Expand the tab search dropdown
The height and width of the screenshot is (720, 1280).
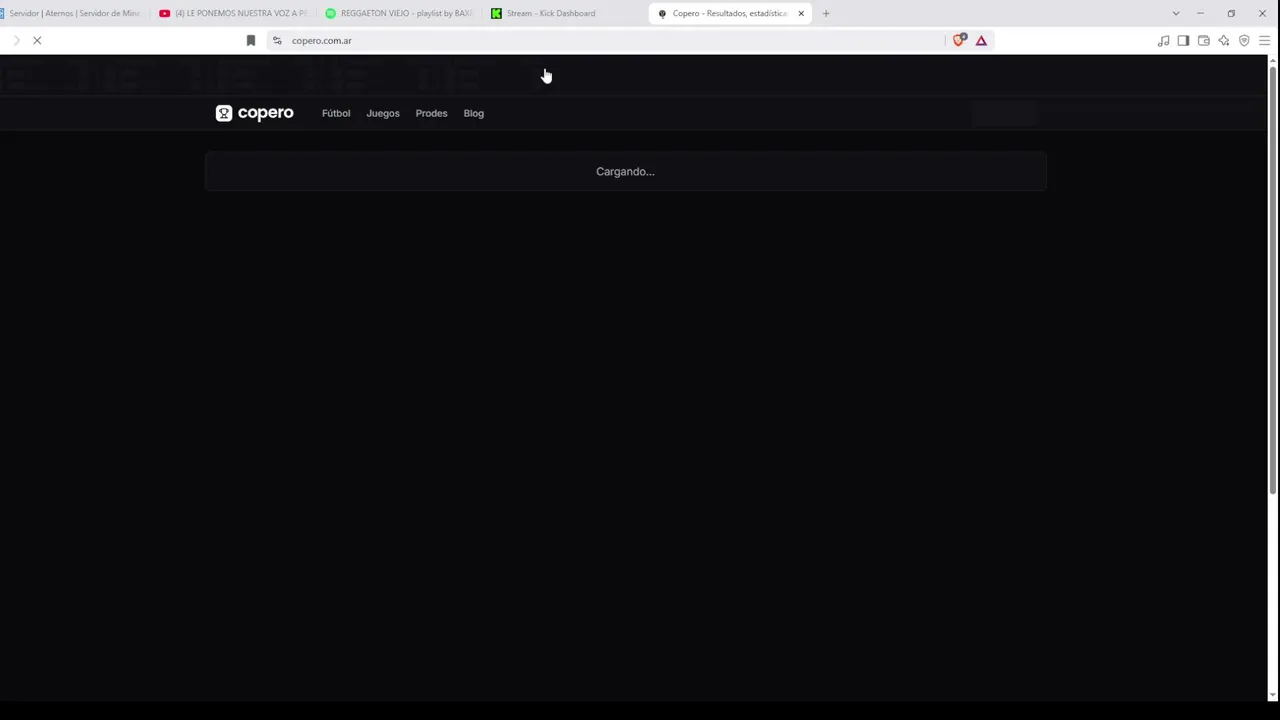click(x=1176, y=13)
